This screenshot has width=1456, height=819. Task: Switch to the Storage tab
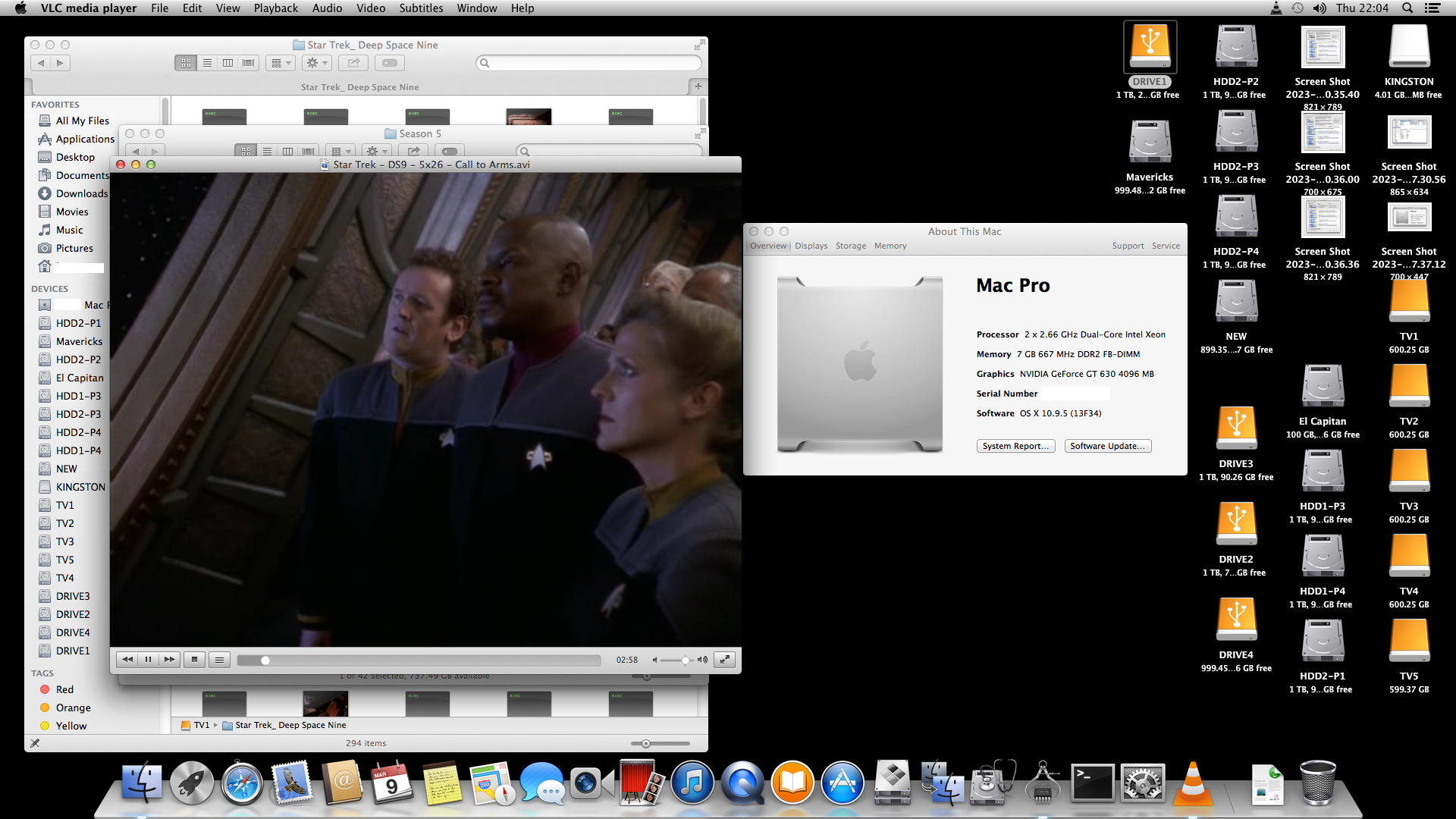(850, 246)
